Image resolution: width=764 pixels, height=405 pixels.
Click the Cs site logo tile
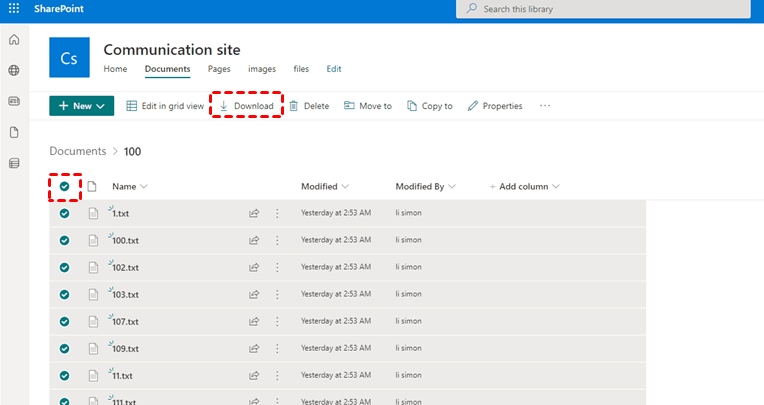tap(69, 58)
